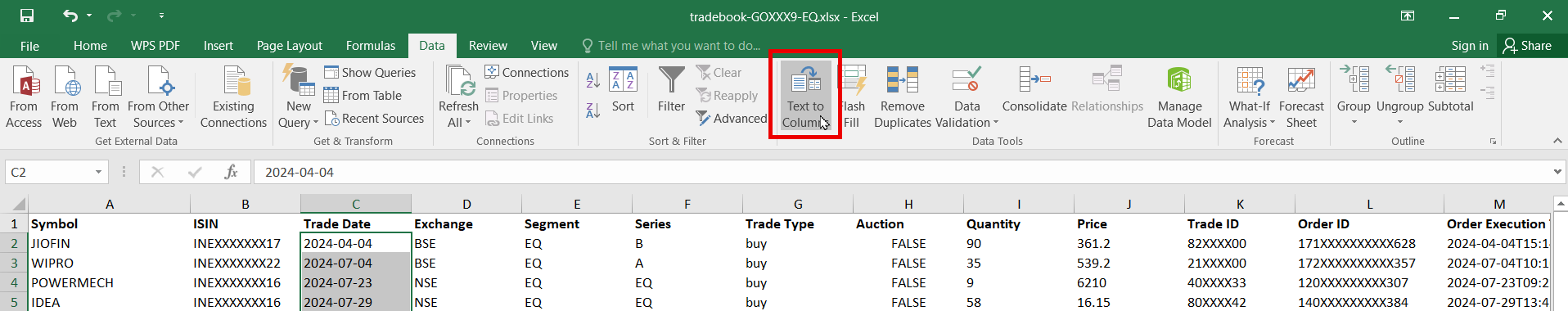
Task: Click Hide Detail in Outline group
Action: 1487,92
